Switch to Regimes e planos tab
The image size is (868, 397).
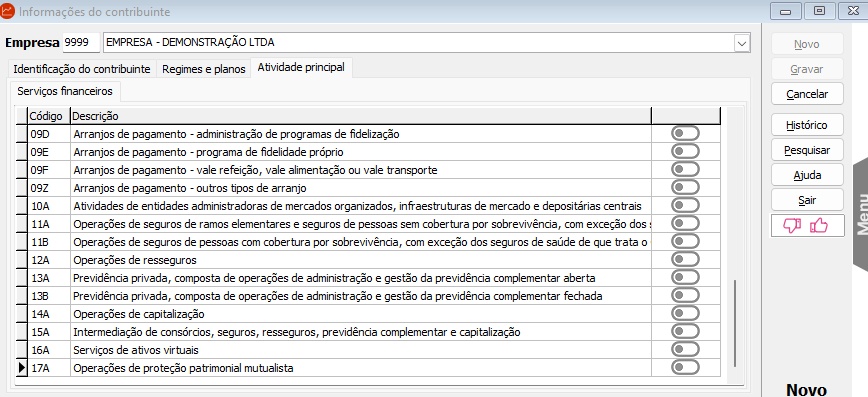(204, 69)
